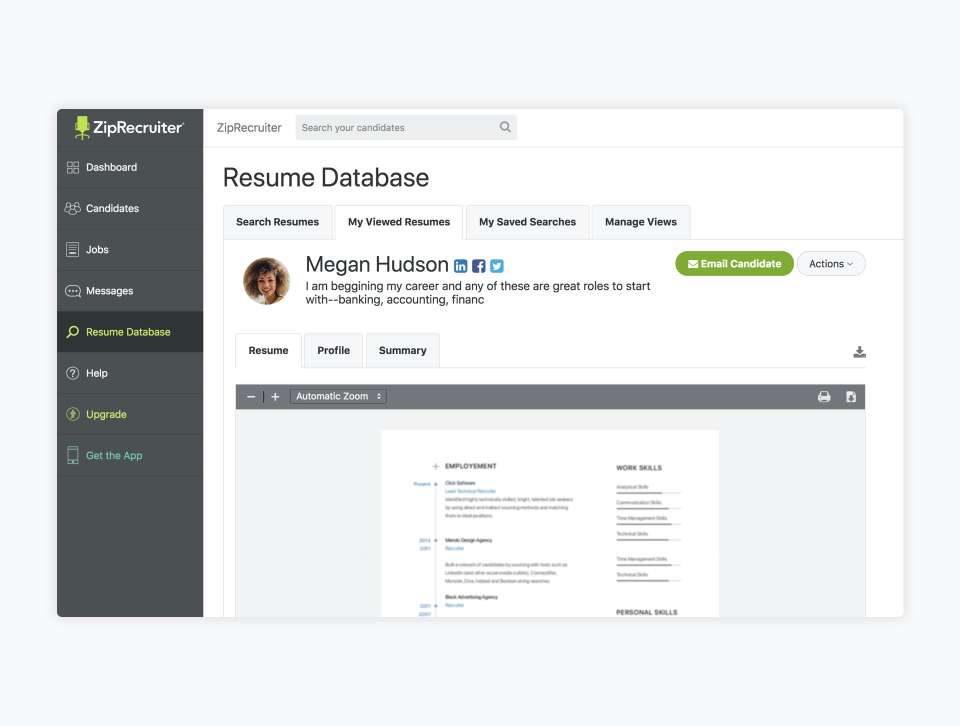Click the save document icon in viewer toolbar
Viewport: 960px width, 726px height.
(x=851, y=397)
